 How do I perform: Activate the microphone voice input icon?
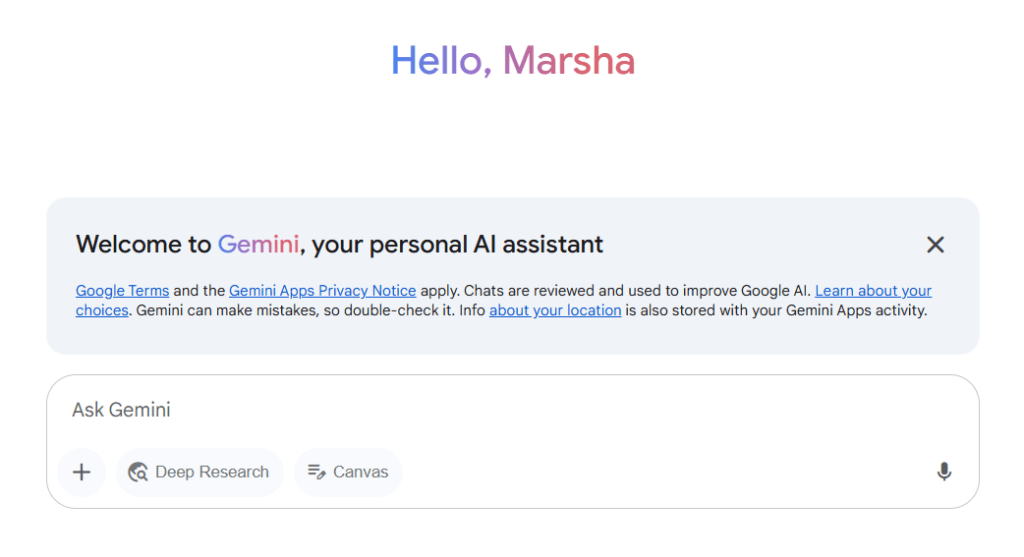[x=944, y=471]
